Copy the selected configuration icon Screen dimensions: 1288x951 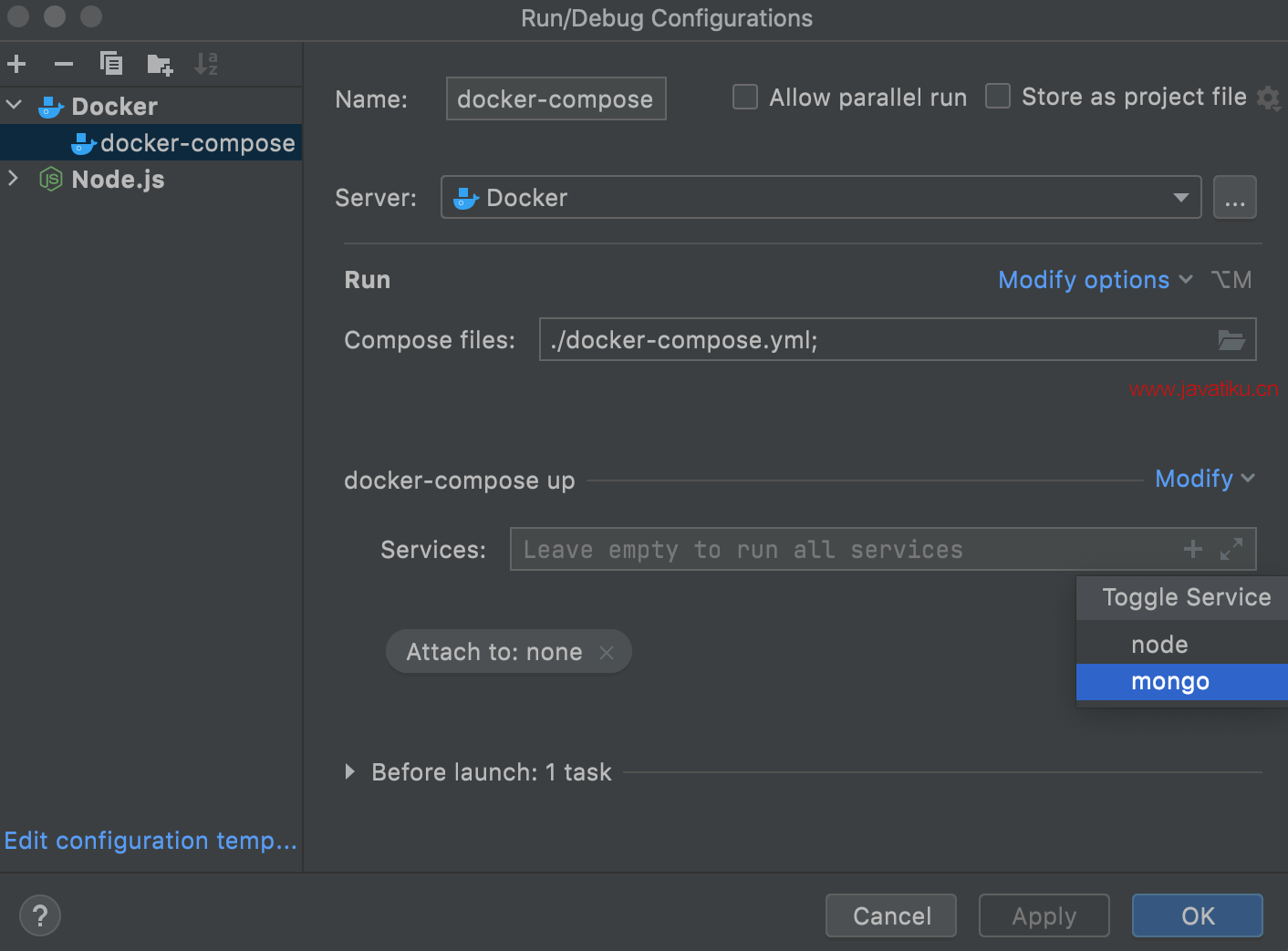point(111,64)
